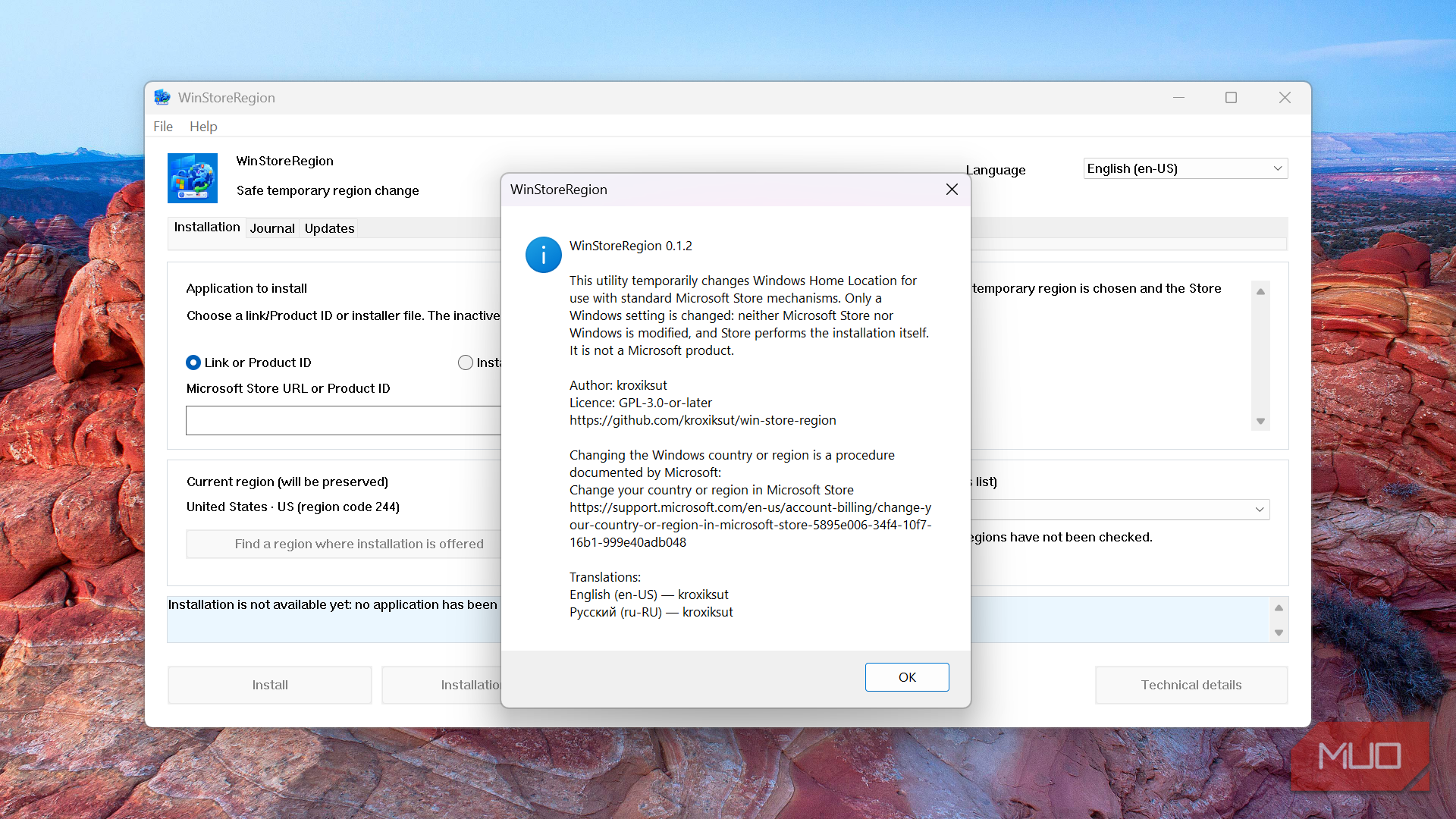Click 'Author: kroxiksut' text
The height and width of the screenshot is (819, 1456).
point(618,385)
